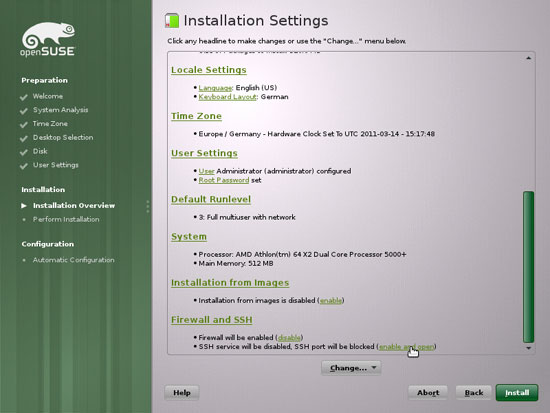Click the checkmark beside sidebar User Settings
Viewport: 550px width, 413px height.
click(x=24, y=166)
